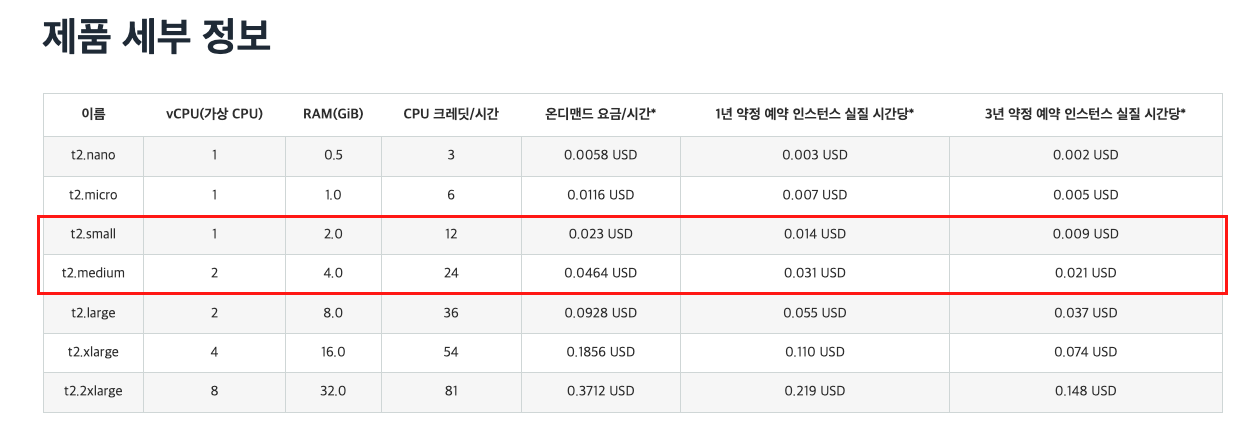Click the 0.110 USD one-year price
The height and width of the screenshot is (424, 1252).
[x=815, y=352]
